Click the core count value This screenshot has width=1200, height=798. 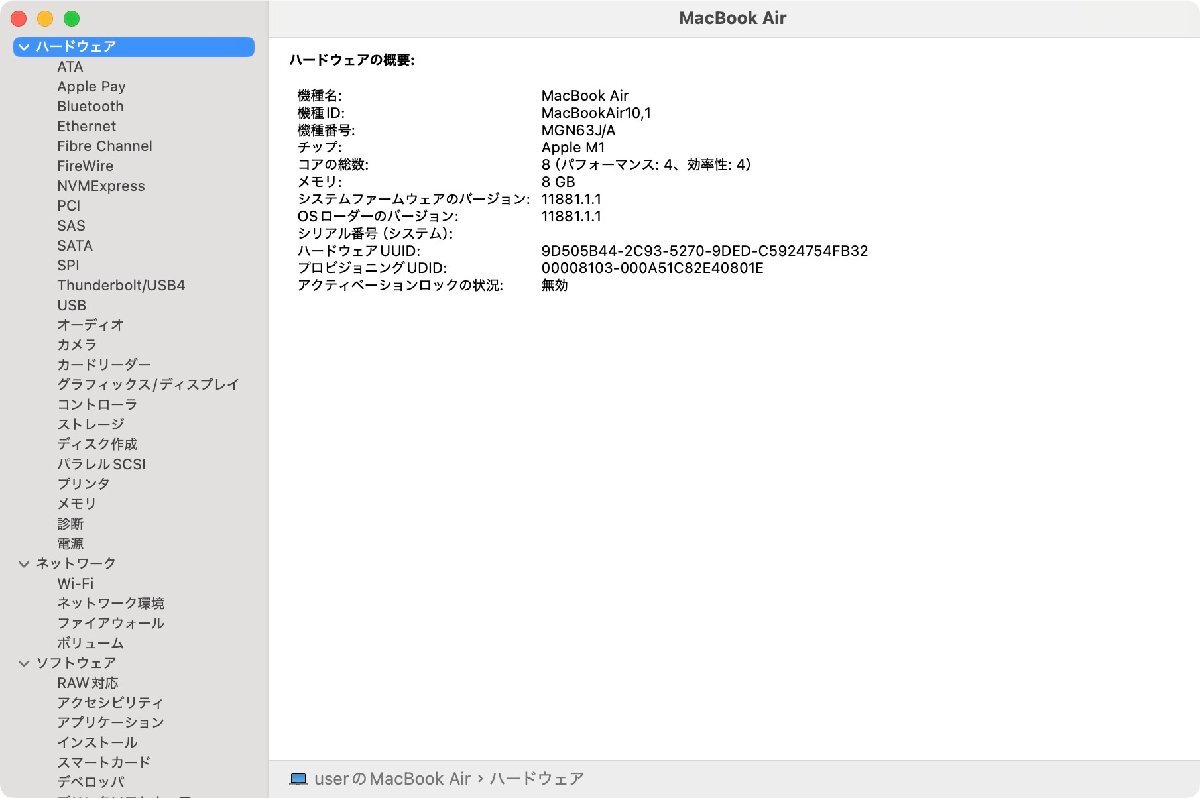click(646, 165)
